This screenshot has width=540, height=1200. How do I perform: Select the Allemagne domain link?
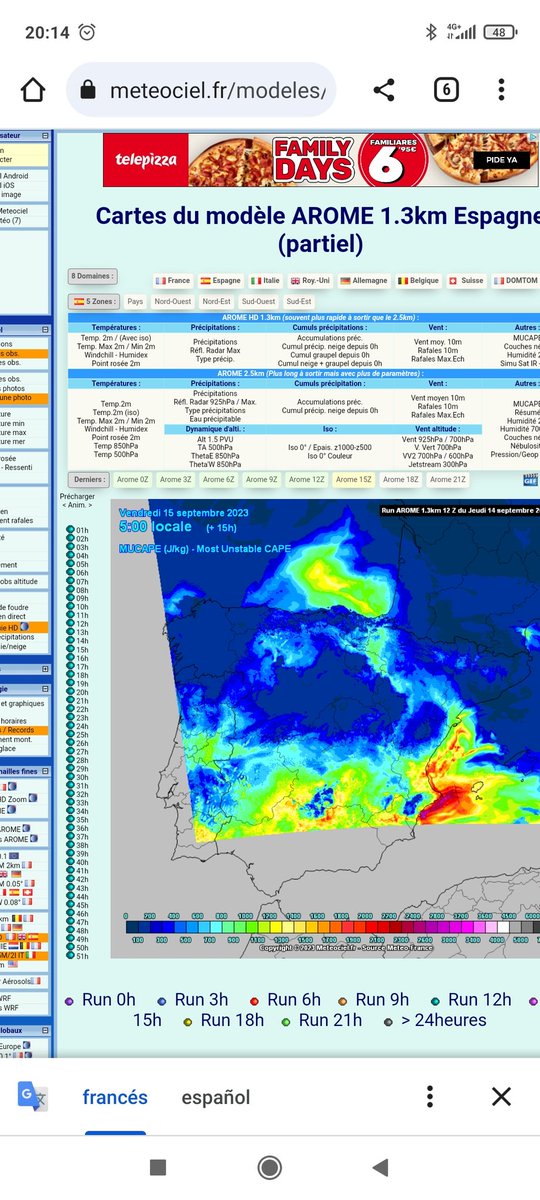coord(364,281)
